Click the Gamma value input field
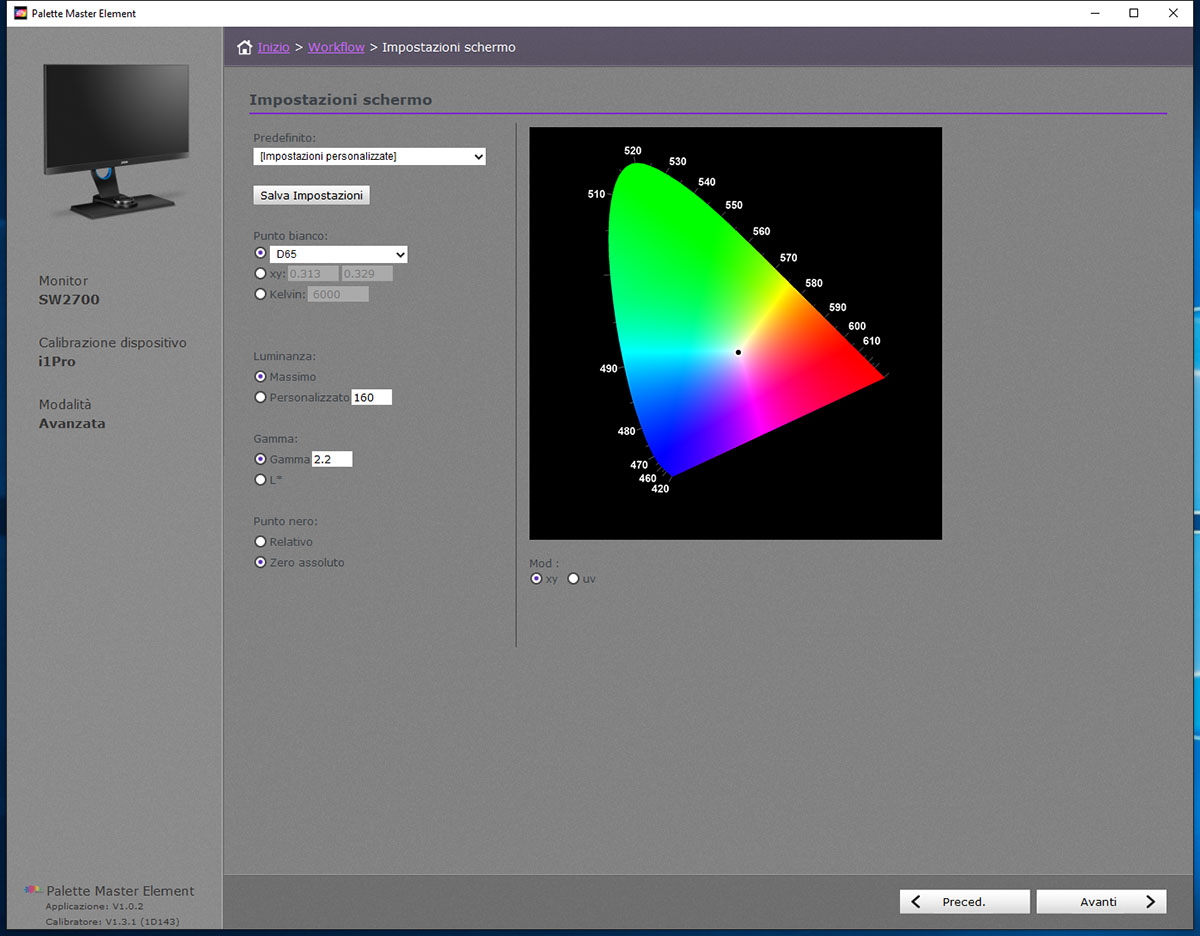 (331, 459)
